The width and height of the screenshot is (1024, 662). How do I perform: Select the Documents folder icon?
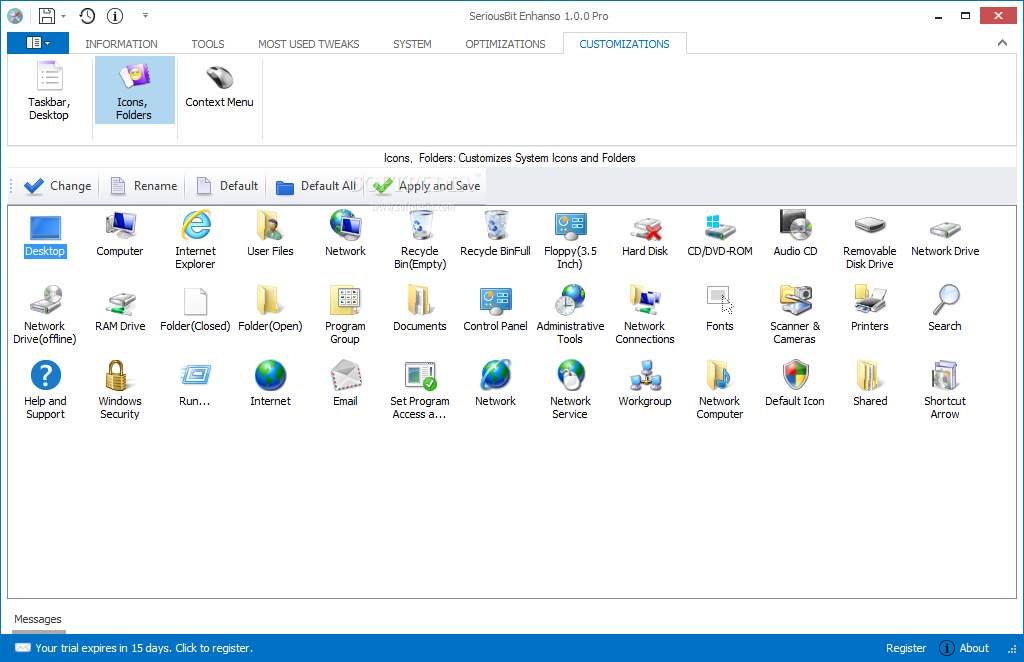tap(420, 310)
